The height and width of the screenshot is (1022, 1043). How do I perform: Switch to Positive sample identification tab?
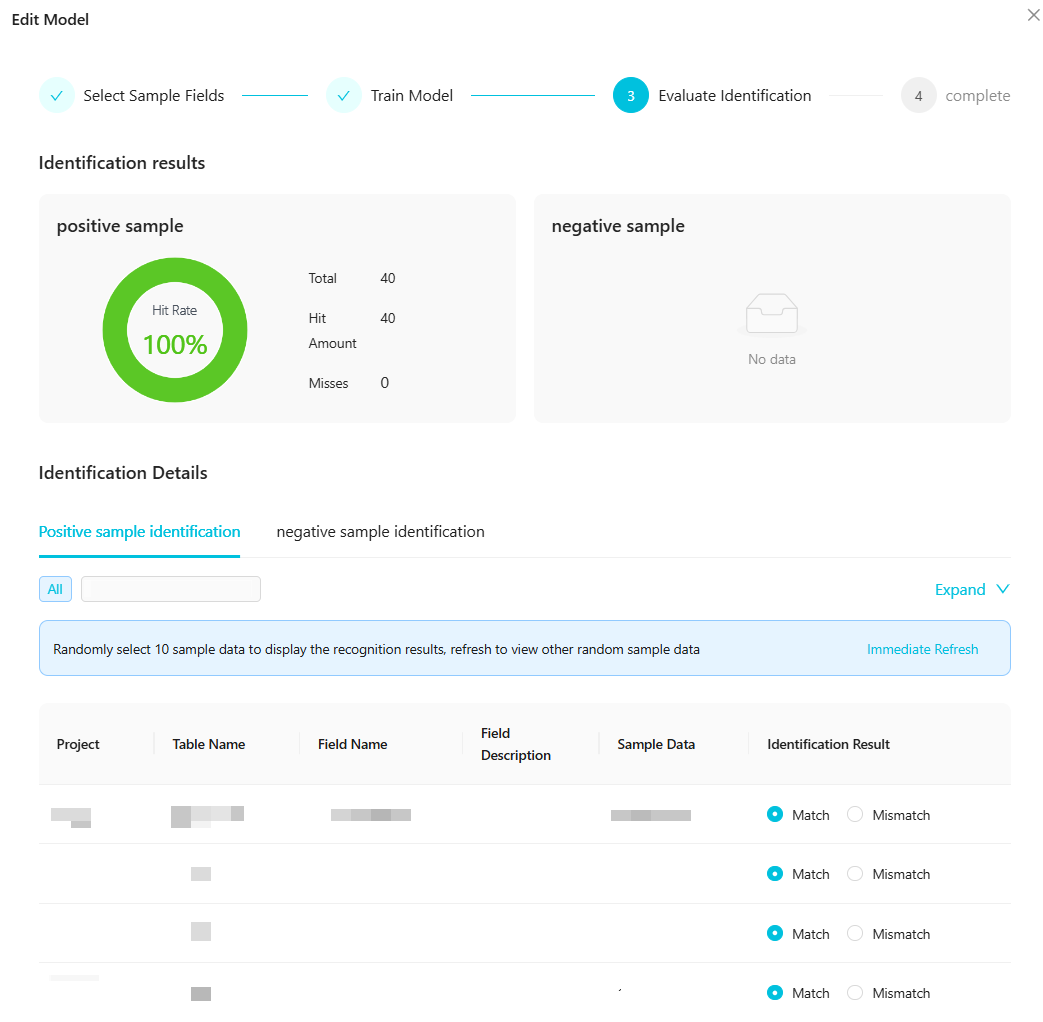click(x=139, y=532)
